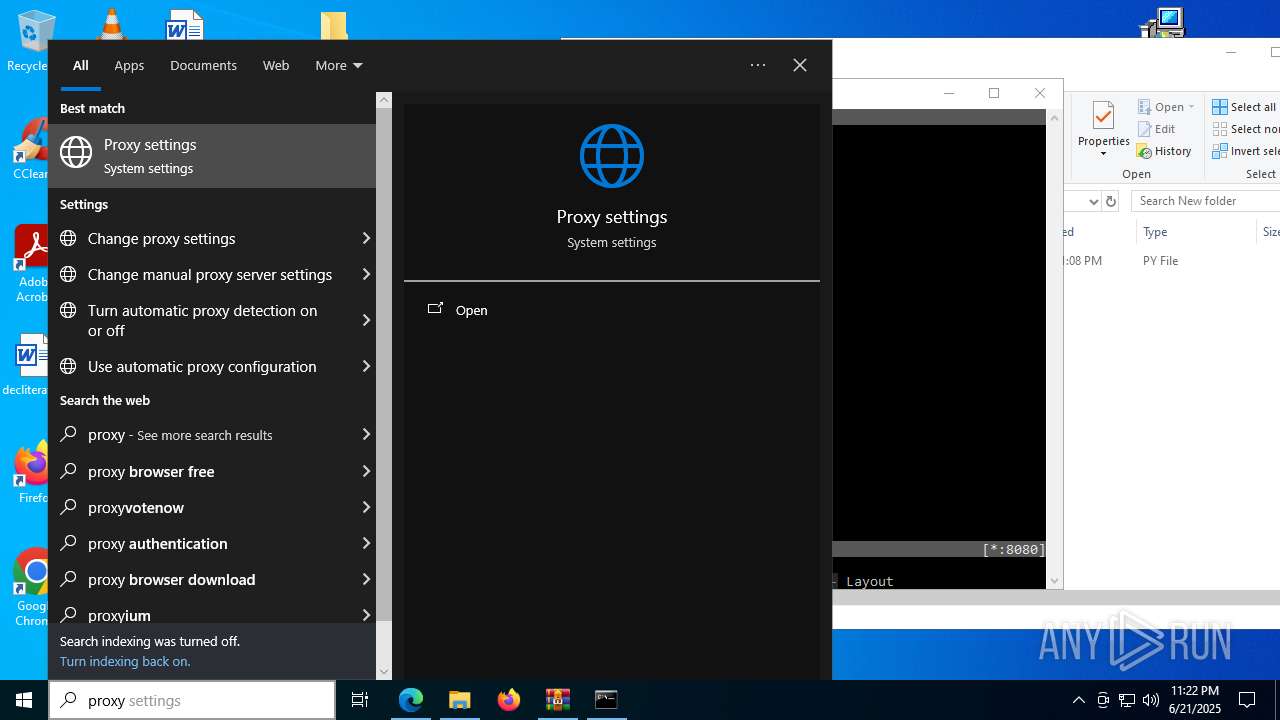This screenshot has height=720, width=1280.
Task: Switch to the All search tab
Action: tap(81, 65)
